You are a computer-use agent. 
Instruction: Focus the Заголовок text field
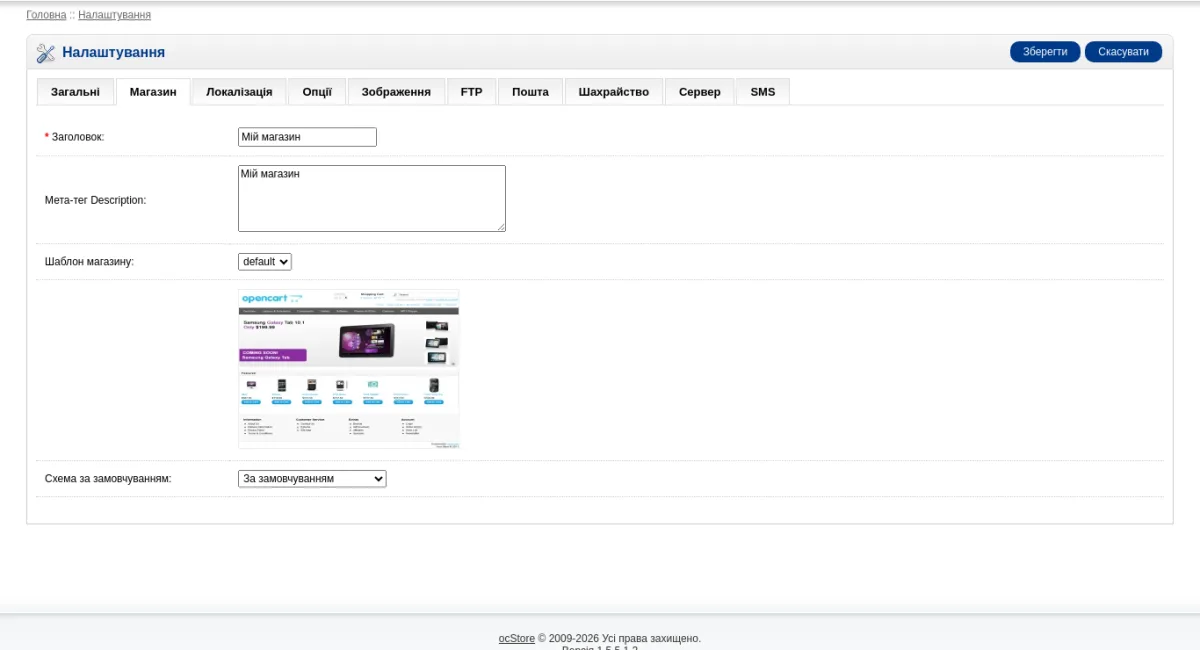307,137
